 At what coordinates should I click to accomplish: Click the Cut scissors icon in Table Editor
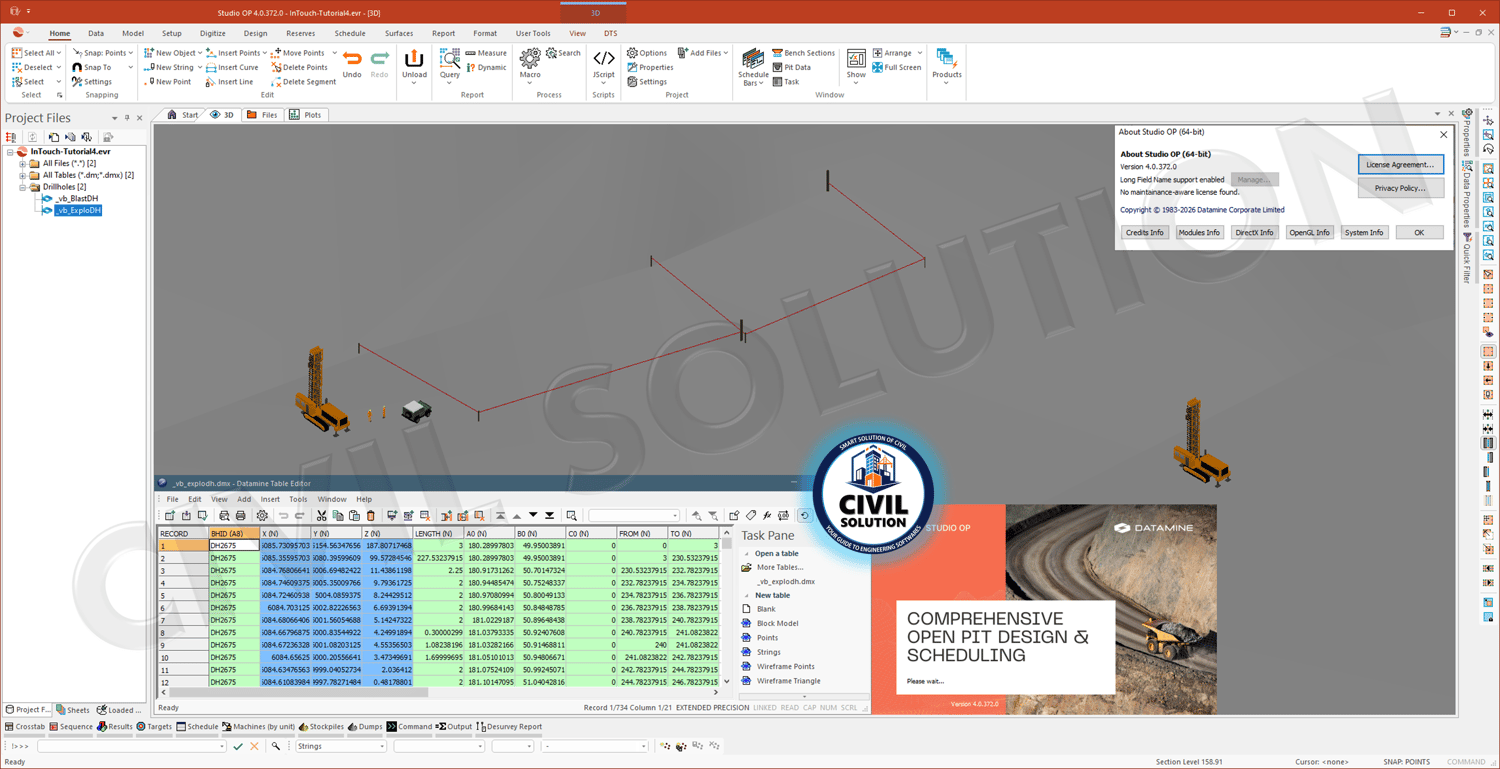(x=321, y=516)
